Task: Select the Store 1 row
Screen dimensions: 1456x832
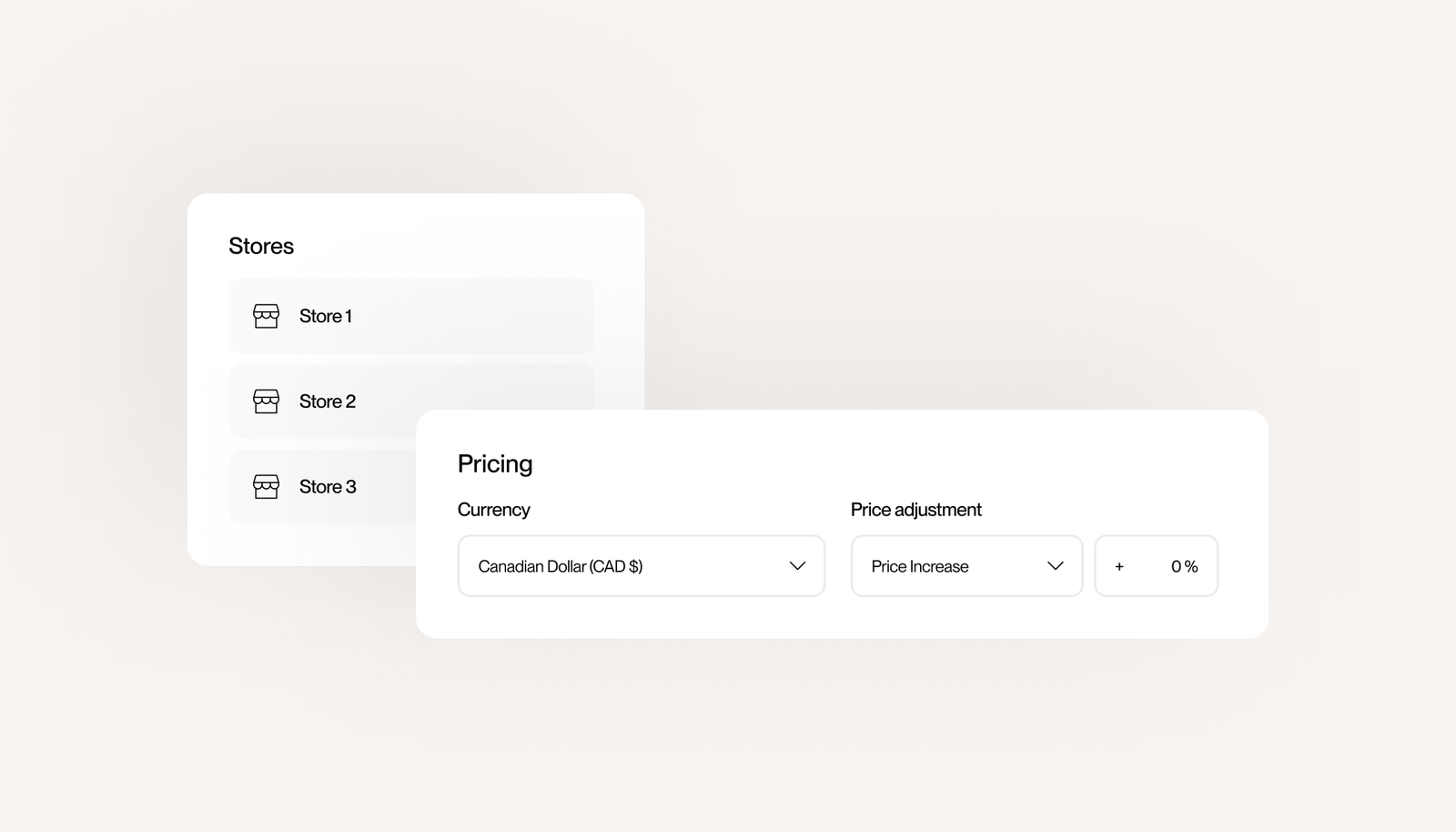Action: (411, 316)
